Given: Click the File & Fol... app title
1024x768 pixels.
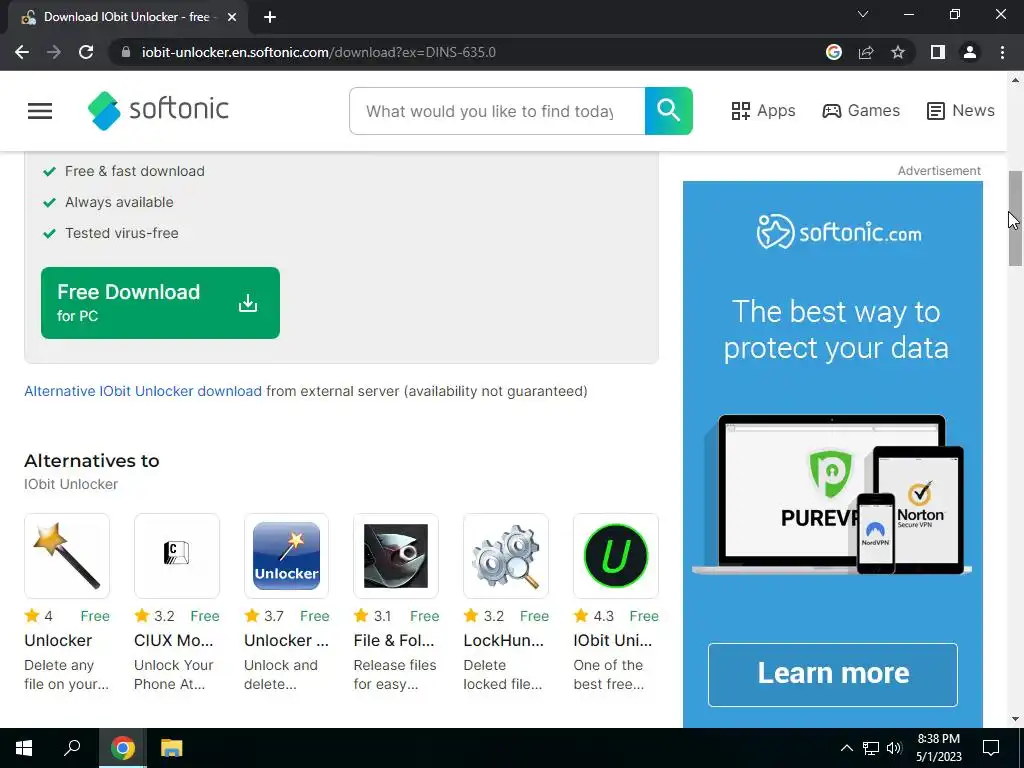Looking at the screenshot, I should 394,641.
